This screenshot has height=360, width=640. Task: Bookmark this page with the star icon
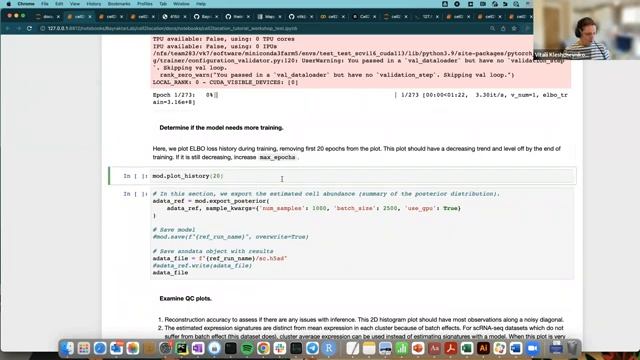[x=514, y=29]
